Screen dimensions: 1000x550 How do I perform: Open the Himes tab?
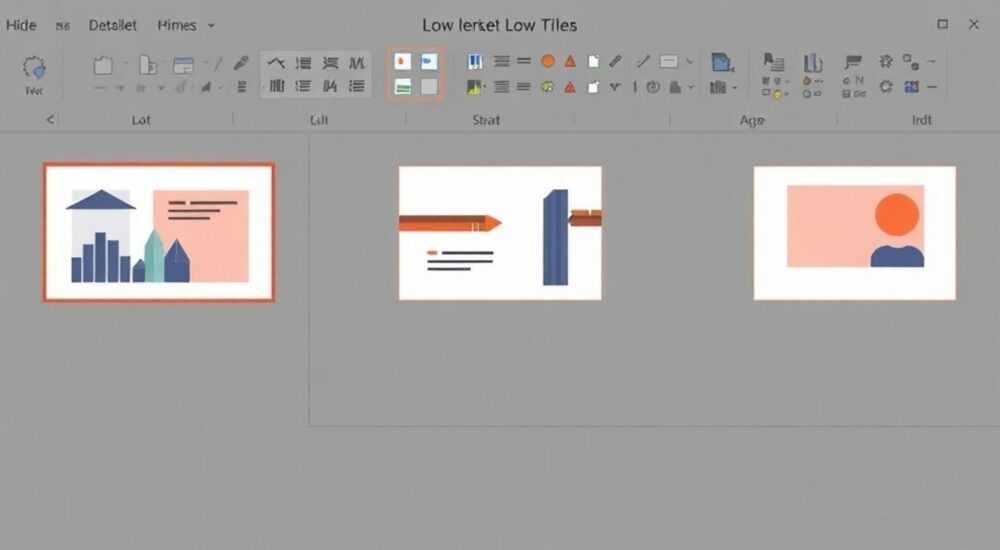(x=177, y=26)
